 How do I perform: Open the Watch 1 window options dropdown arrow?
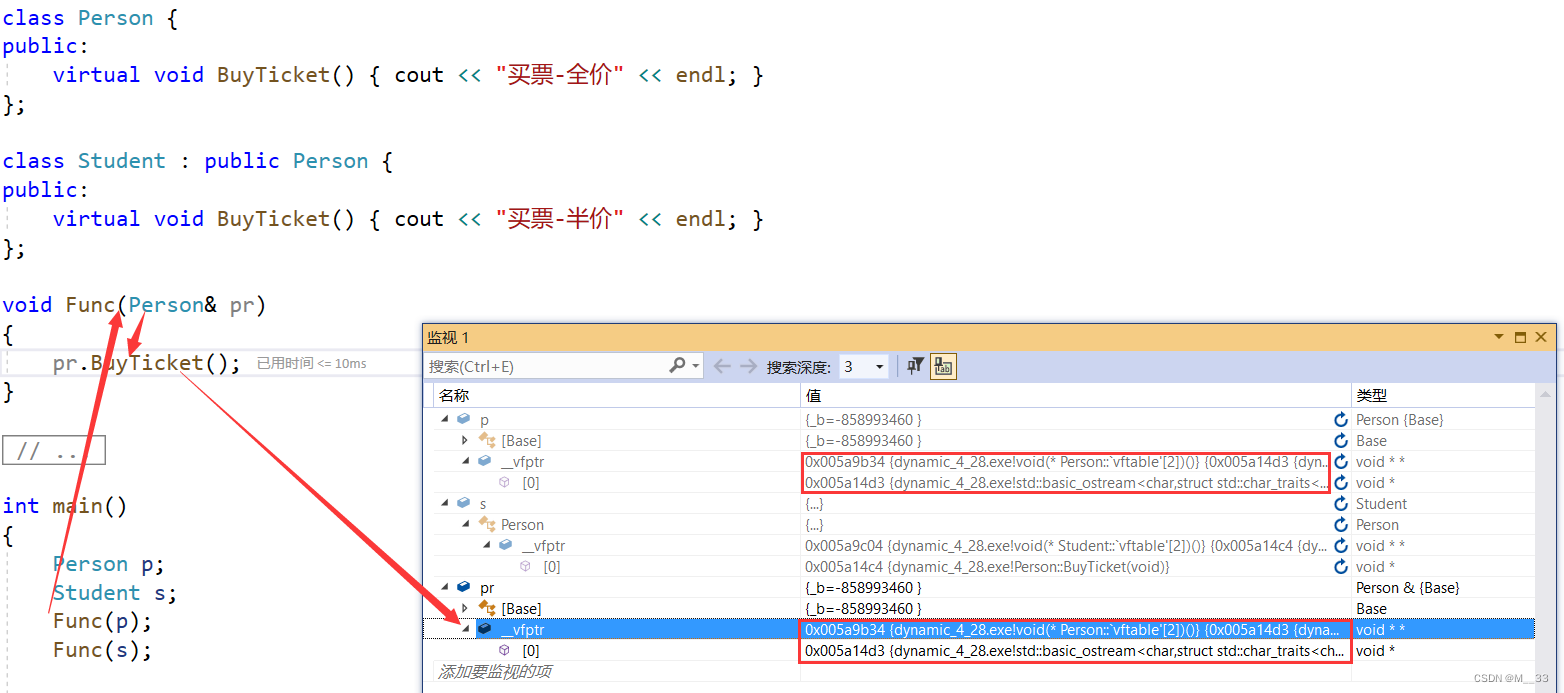[1499, 337]
